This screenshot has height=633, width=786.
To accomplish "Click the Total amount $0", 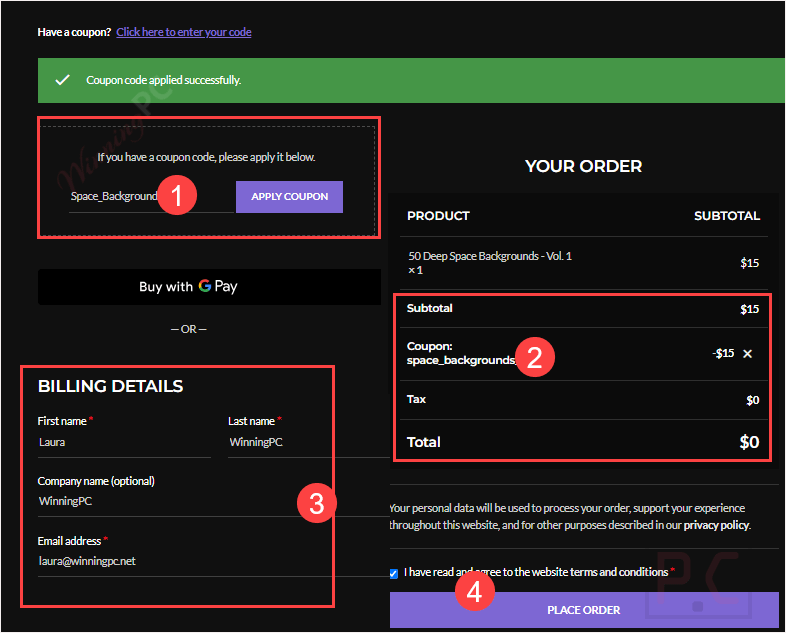I will 749,442.
